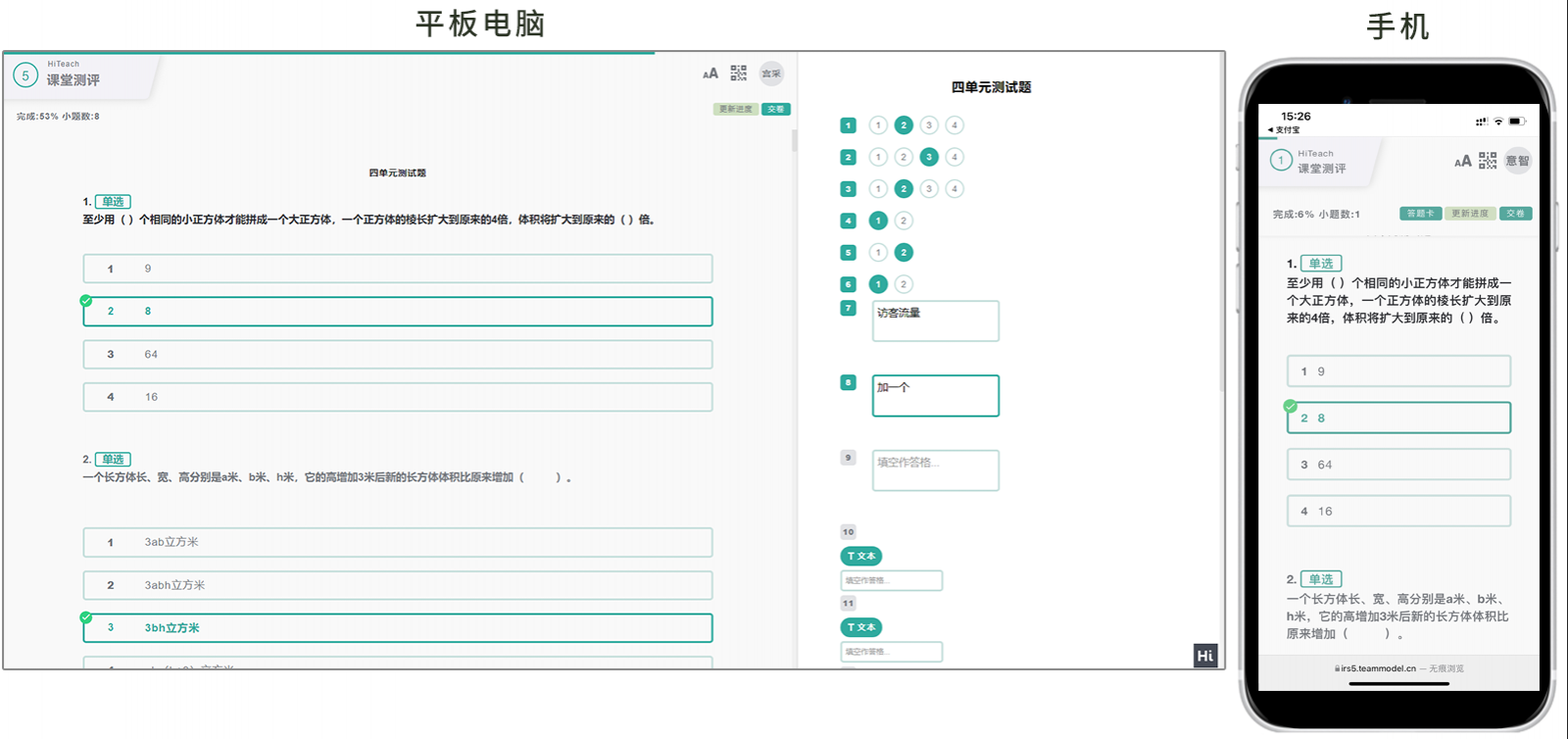This screenshot has height=739, width=1568.
Task: Select option 3ab立方米 for question 2
Action: tap(397, 542)
